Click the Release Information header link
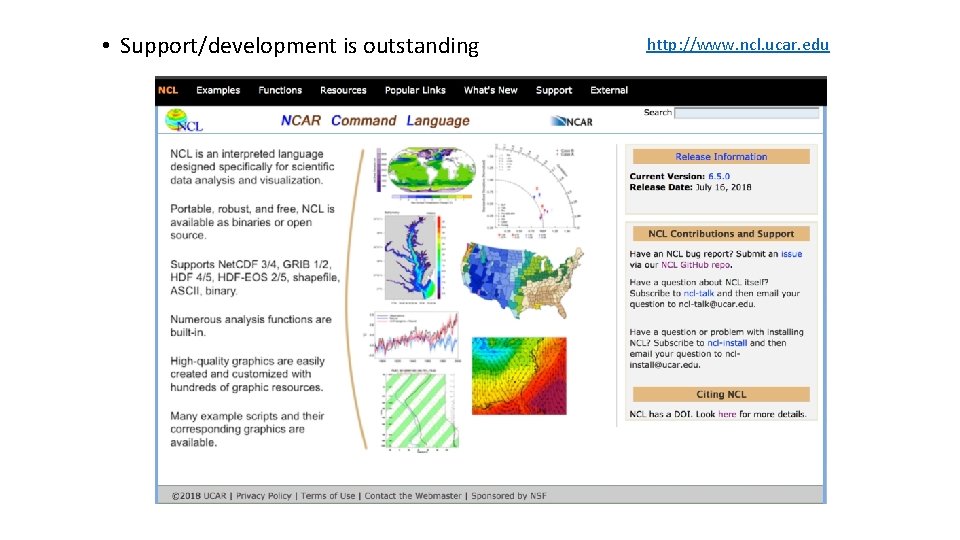This screenshot has width=960, height=540. [721, 157]
